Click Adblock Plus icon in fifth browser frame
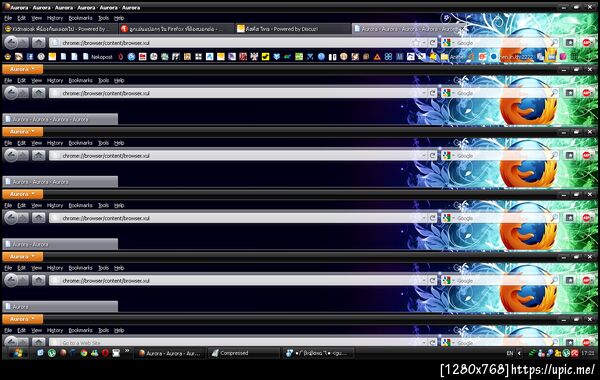The image size is (600, 380). [x=586, y=280]
